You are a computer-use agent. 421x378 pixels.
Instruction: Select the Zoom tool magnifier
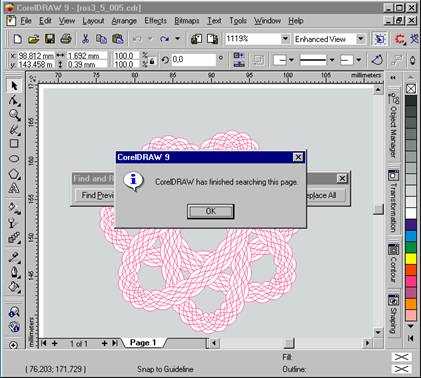[x=14, y=115]
